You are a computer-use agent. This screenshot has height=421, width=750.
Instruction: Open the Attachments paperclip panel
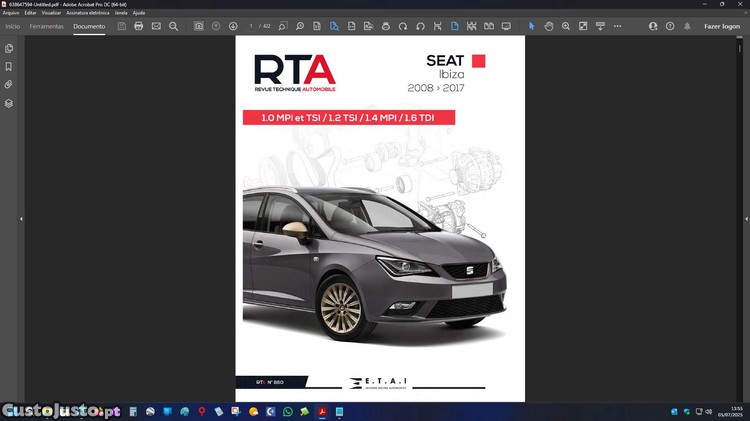pos(9,85)
